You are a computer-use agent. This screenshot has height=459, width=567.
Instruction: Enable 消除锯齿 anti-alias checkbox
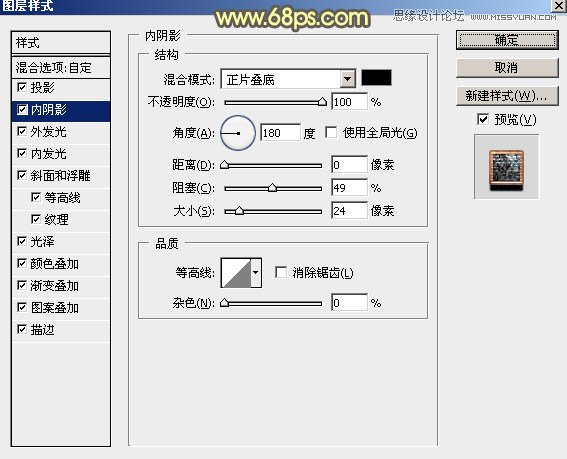click(281, 272)
